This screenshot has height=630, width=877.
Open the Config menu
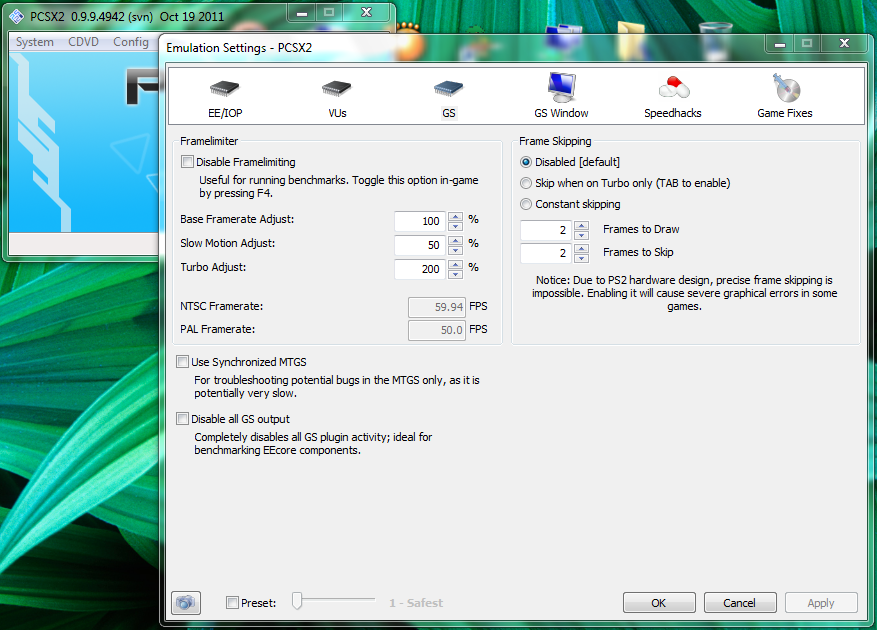[x=131, y=41]
